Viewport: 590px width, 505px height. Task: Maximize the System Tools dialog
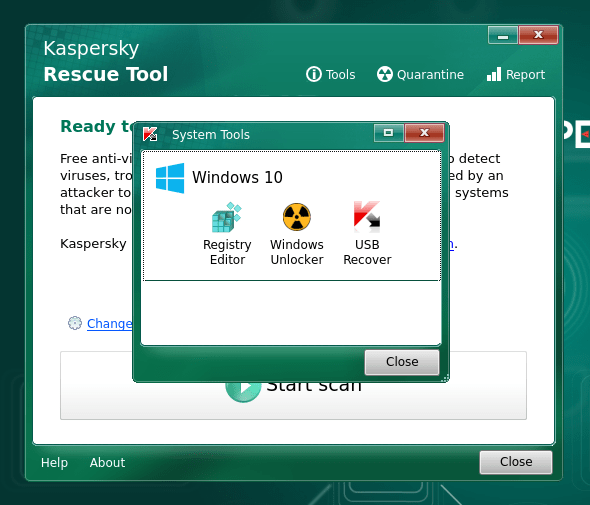tap(389, 132)
